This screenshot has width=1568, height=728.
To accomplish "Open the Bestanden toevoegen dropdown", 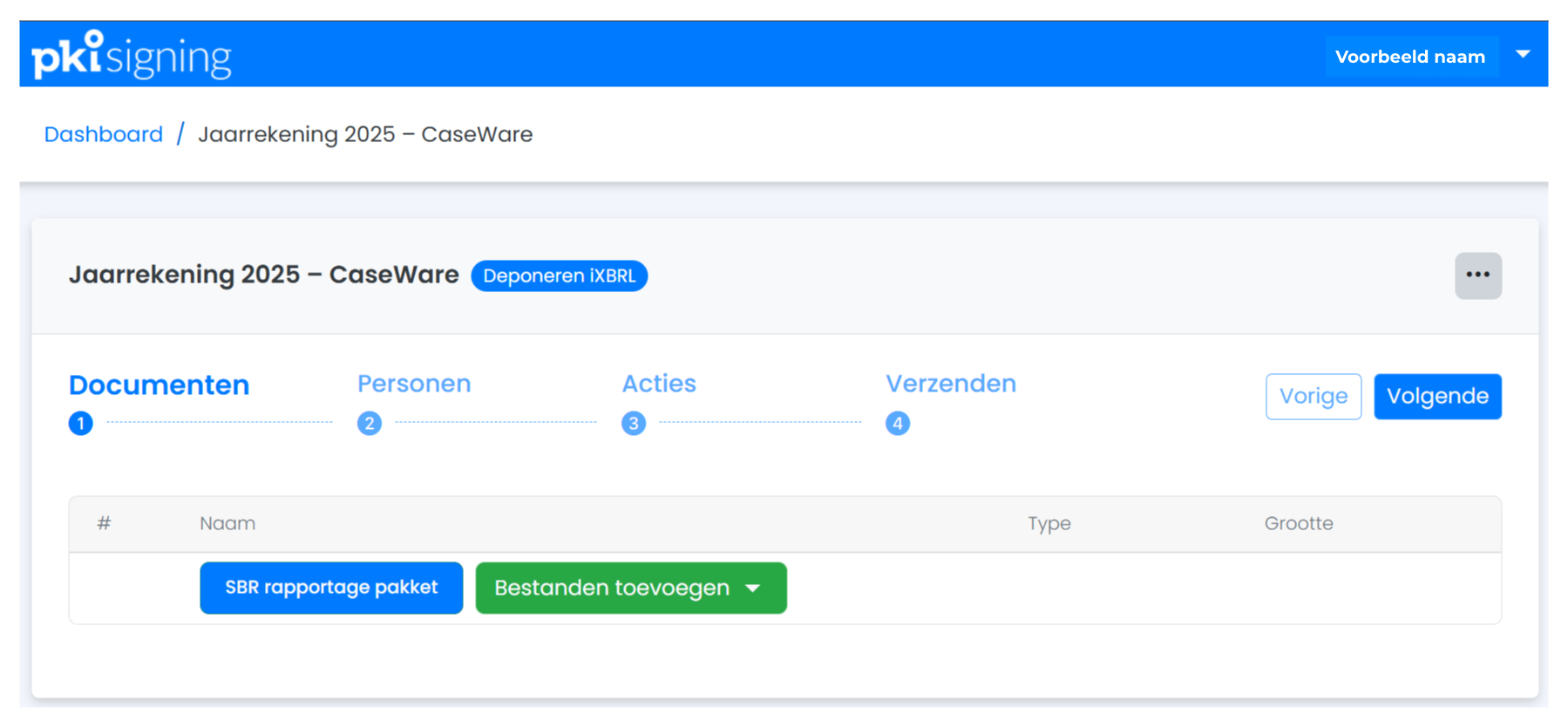I will [x=631, y=588].
